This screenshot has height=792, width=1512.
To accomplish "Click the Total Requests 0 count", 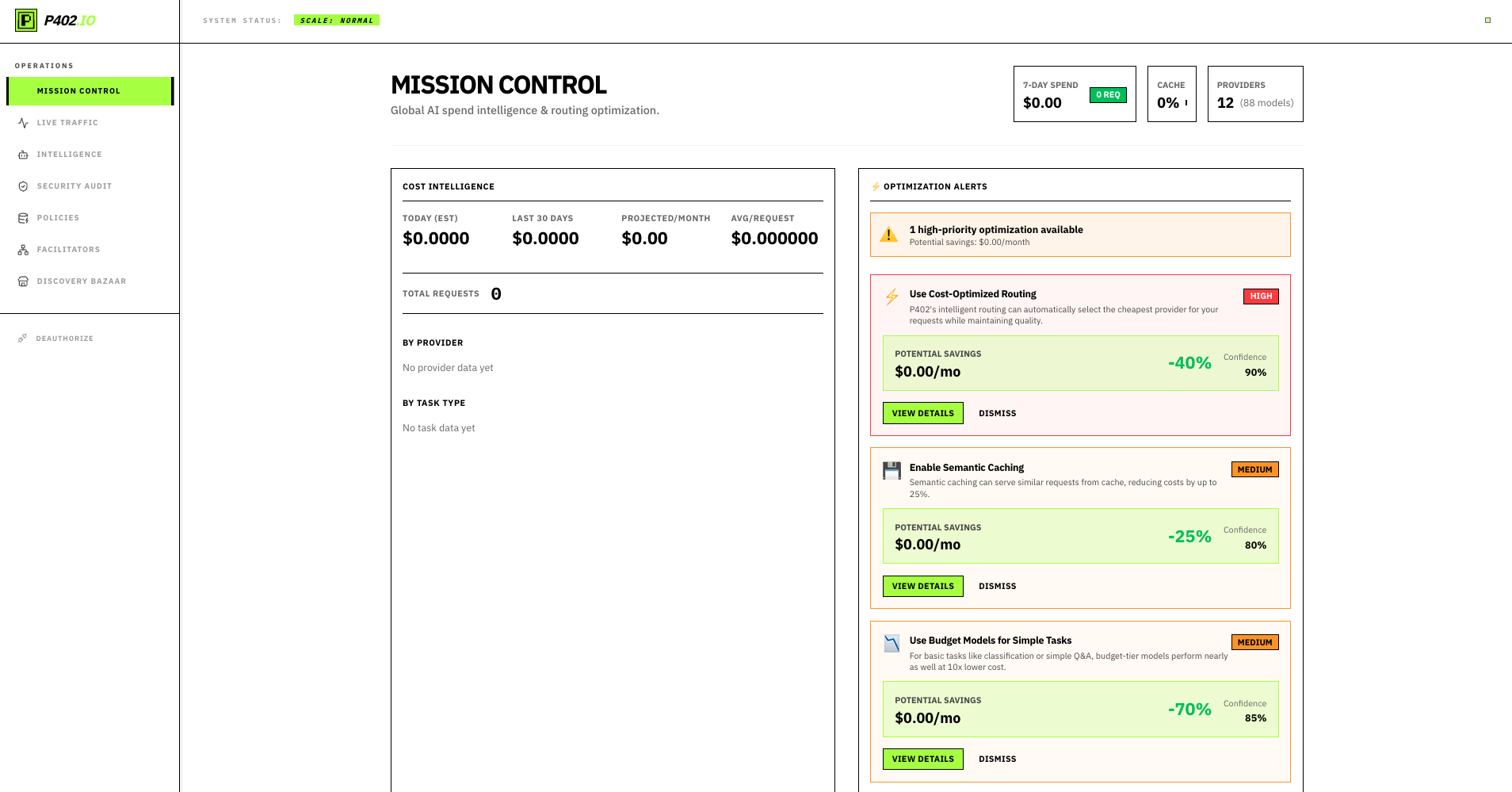I will [x=496, y=294].
